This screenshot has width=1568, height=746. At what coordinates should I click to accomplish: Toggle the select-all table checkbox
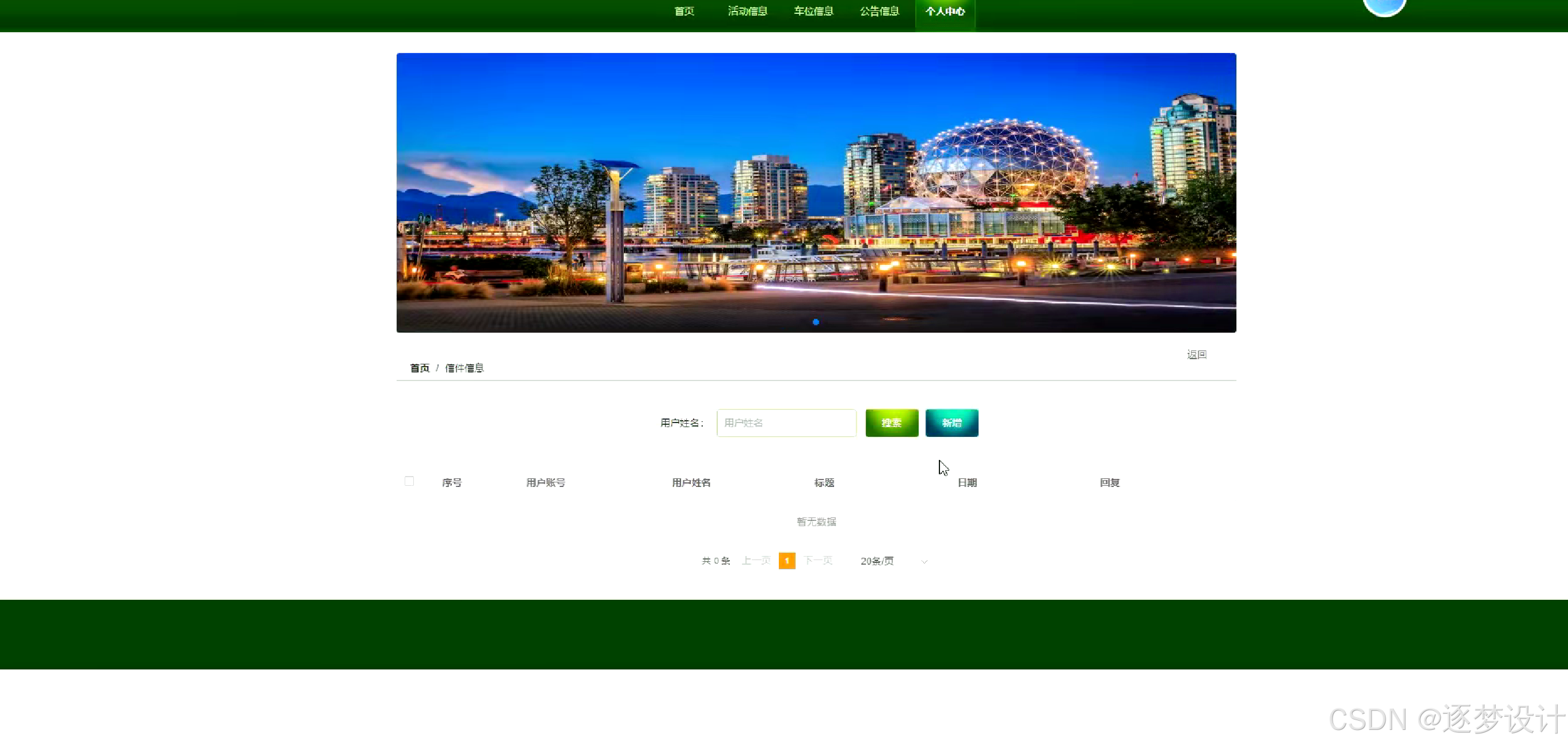409,481
